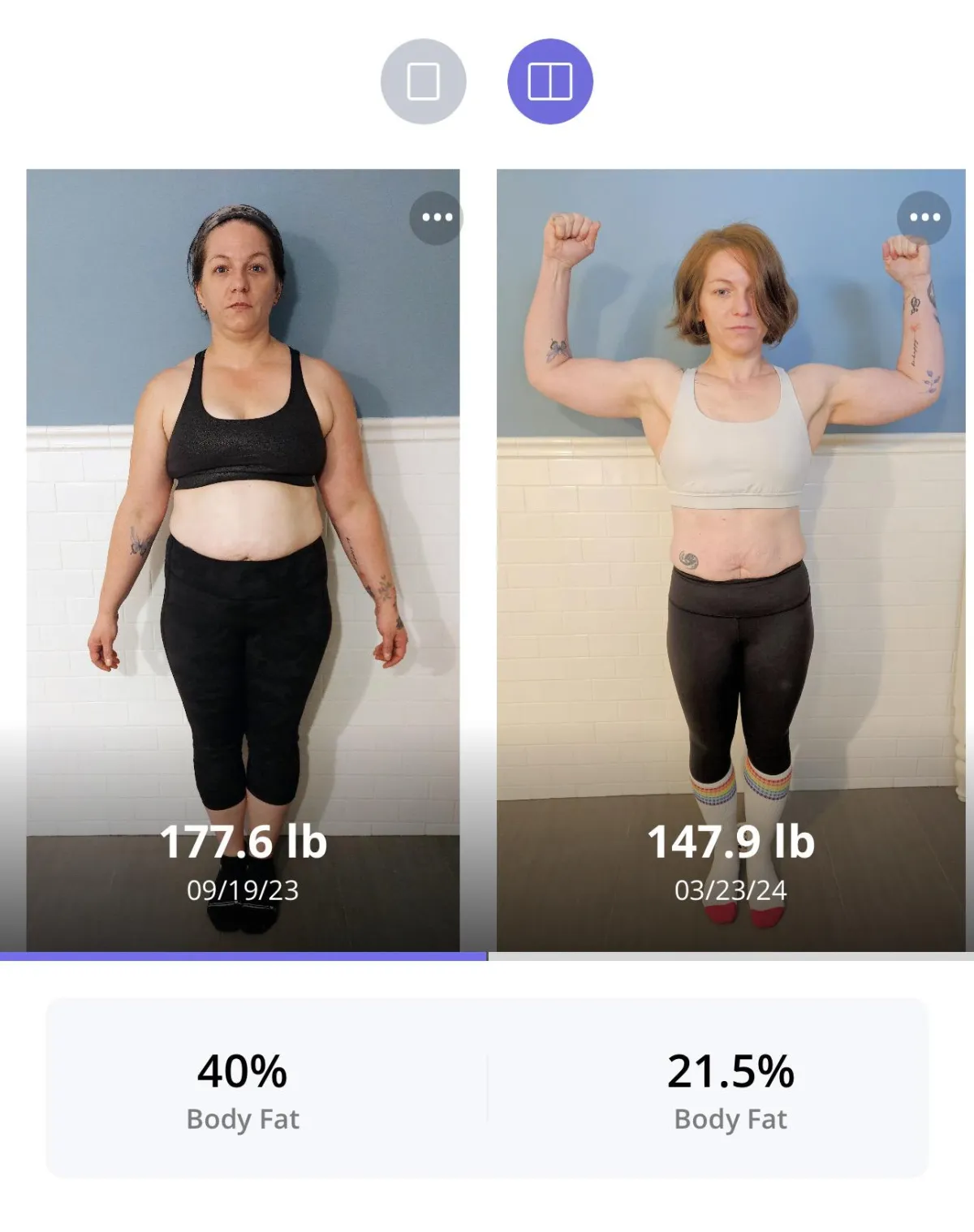
Task: Open the 03/23/24 after photo
Action: tap(730, 560)
